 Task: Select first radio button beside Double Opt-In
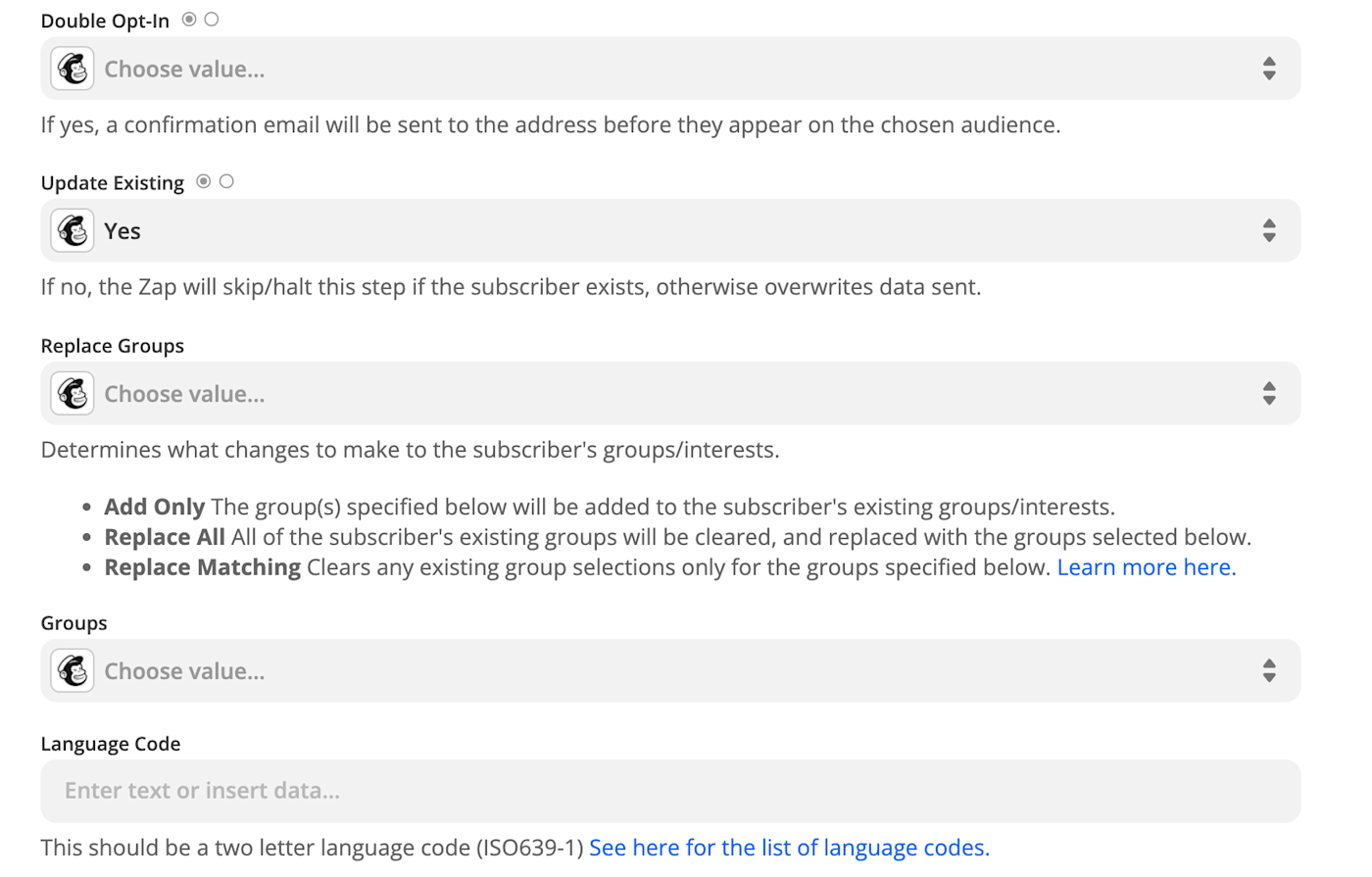[x=189, y=20]
